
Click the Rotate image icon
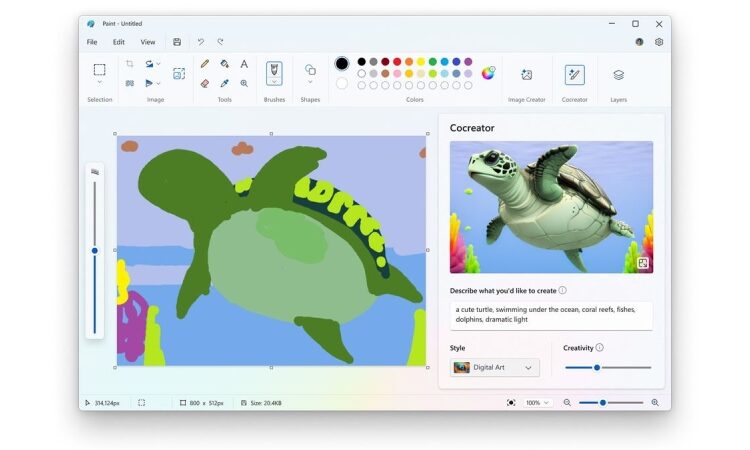tap(149, 64)
